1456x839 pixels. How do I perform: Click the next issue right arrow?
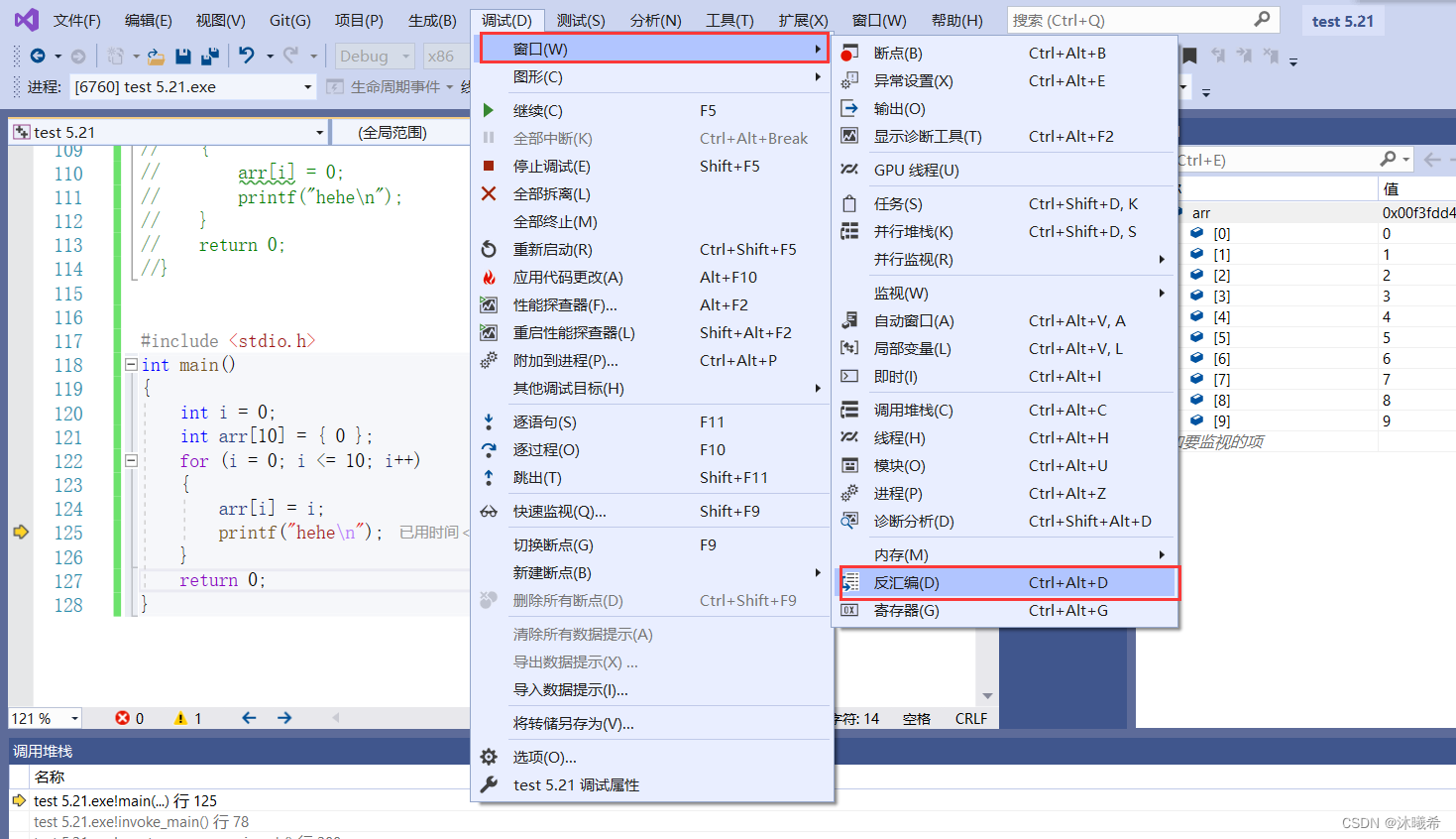(x=284, y=717)
